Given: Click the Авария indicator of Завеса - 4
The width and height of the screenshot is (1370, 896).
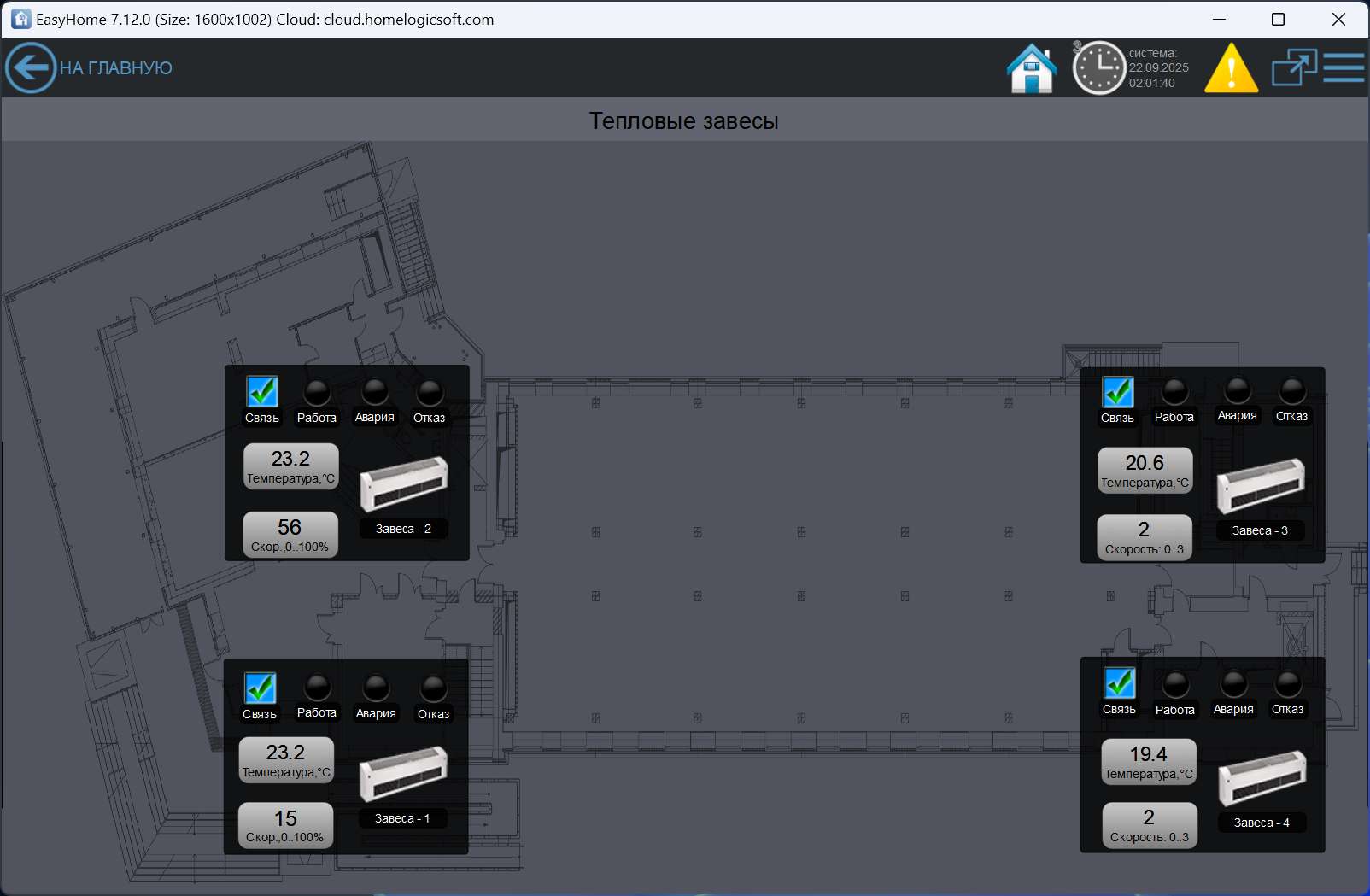Looking at the screenshot, I should click(x=1233, y=684).
